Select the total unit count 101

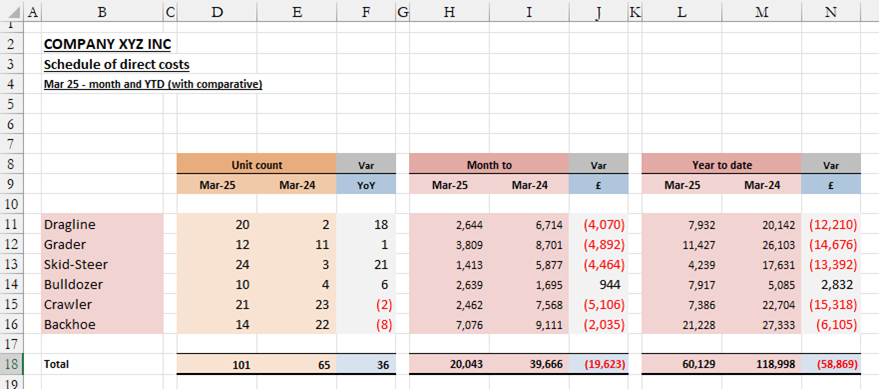coord(217,364)
